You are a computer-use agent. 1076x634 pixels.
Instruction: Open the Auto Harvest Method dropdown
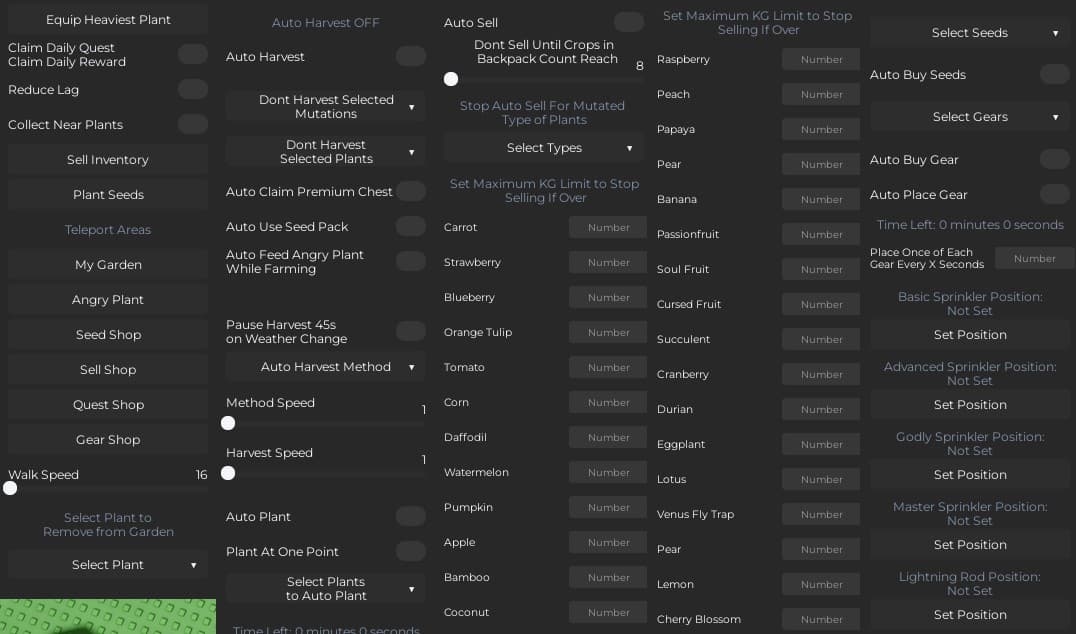[325, 367]
